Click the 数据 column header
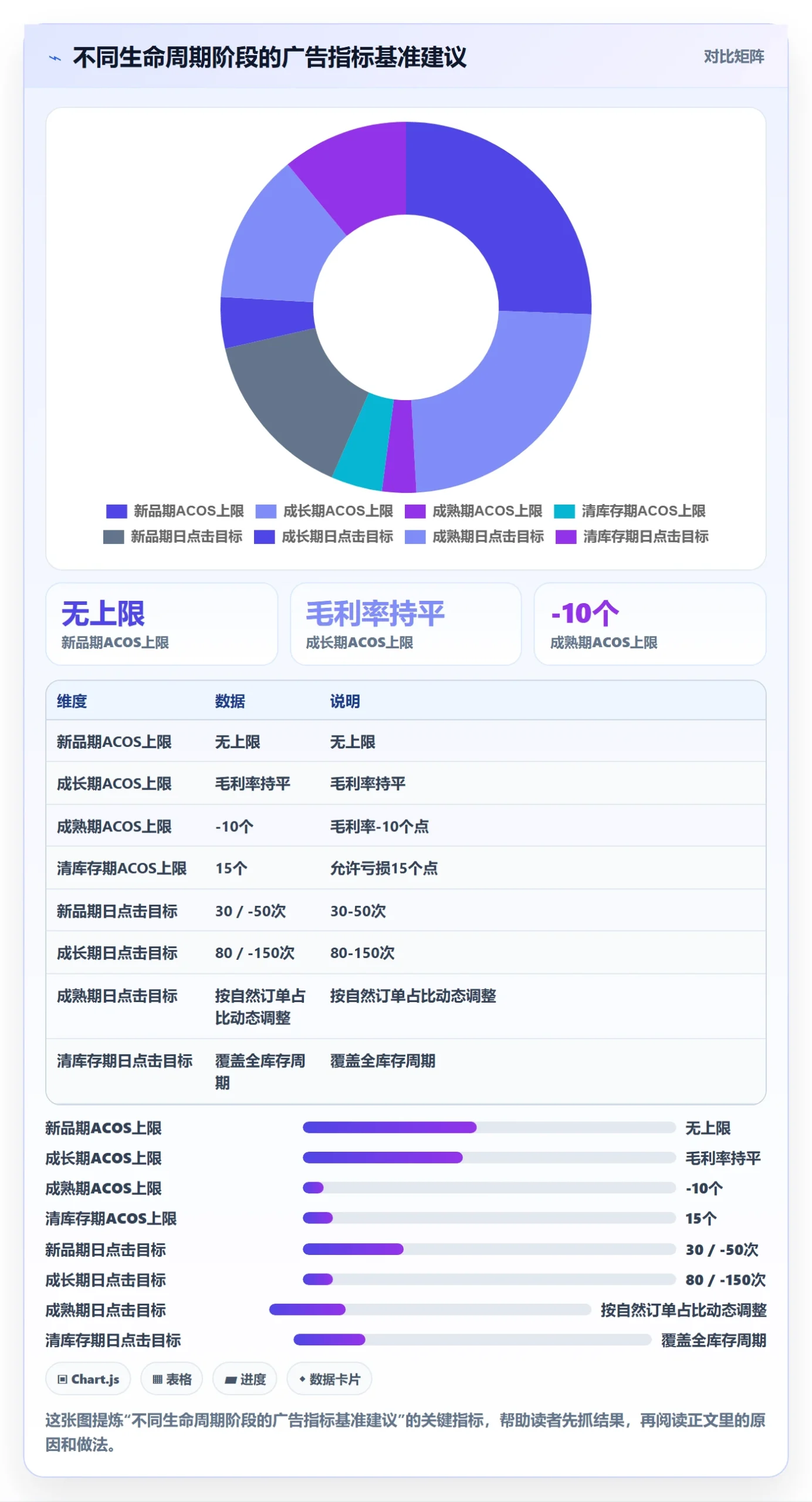Viewport: 812px width, 1502px height. [230, 701]
